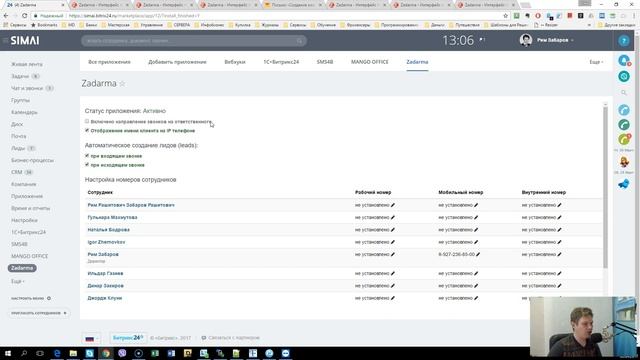Open File Explorer from the taskbar

73,353
